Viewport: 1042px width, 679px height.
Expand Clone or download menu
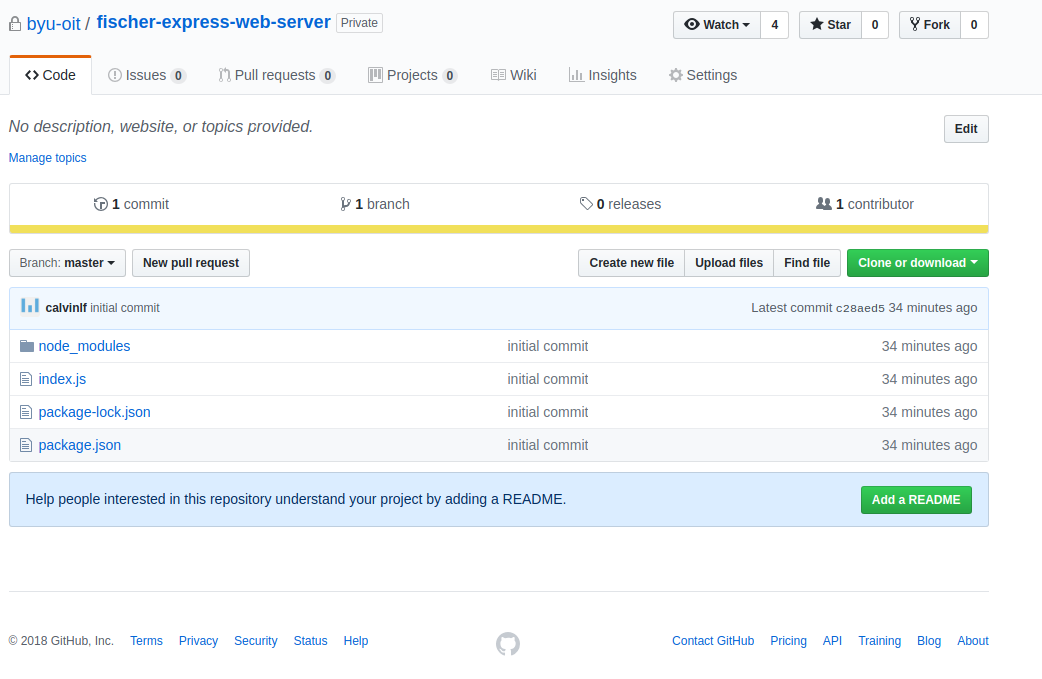(x=918, y=263)
